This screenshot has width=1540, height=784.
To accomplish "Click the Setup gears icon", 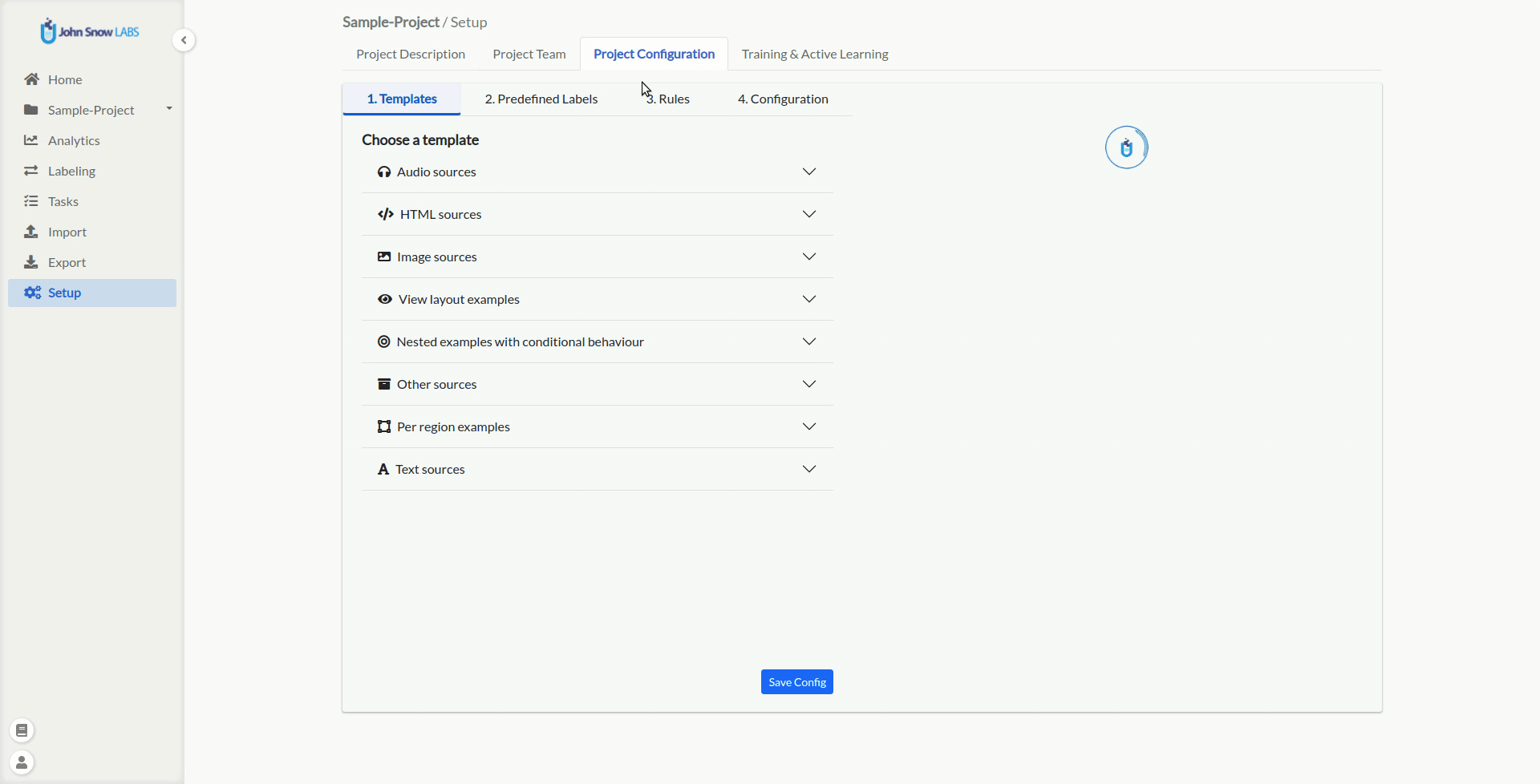I will 32,293.
